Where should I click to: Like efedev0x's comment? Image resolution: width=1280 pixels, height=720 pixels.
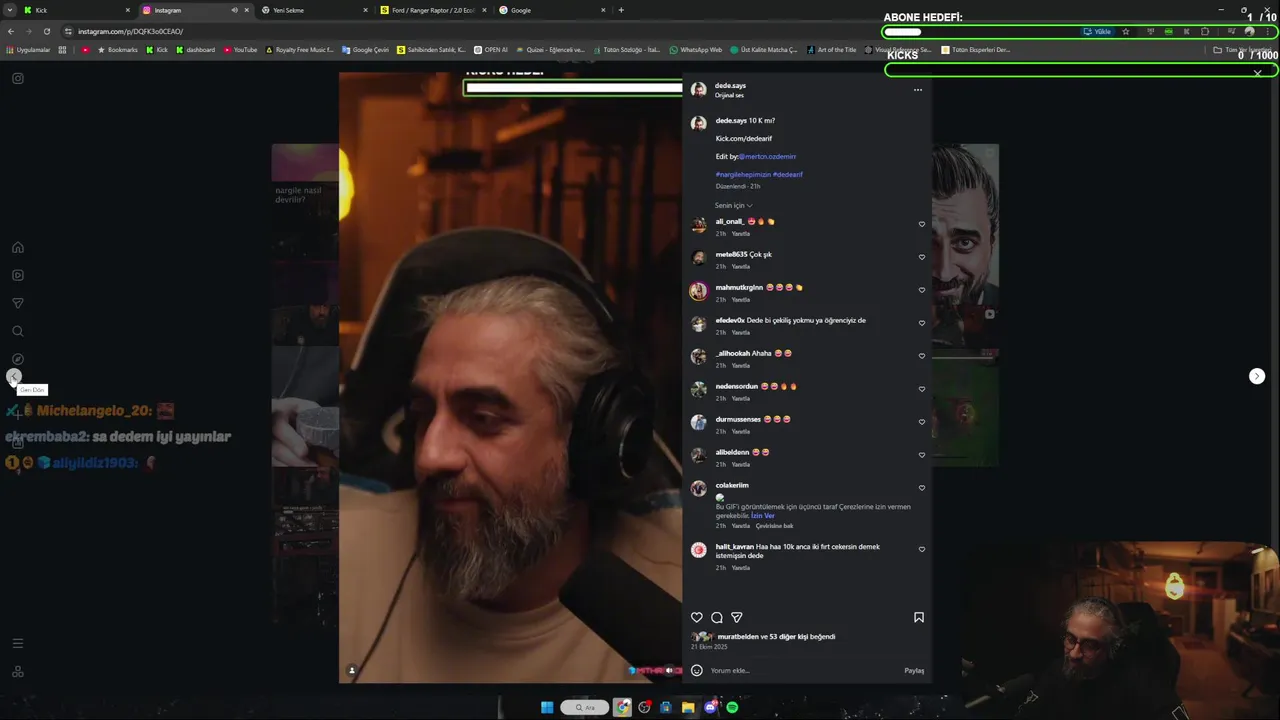pos(922,323)
